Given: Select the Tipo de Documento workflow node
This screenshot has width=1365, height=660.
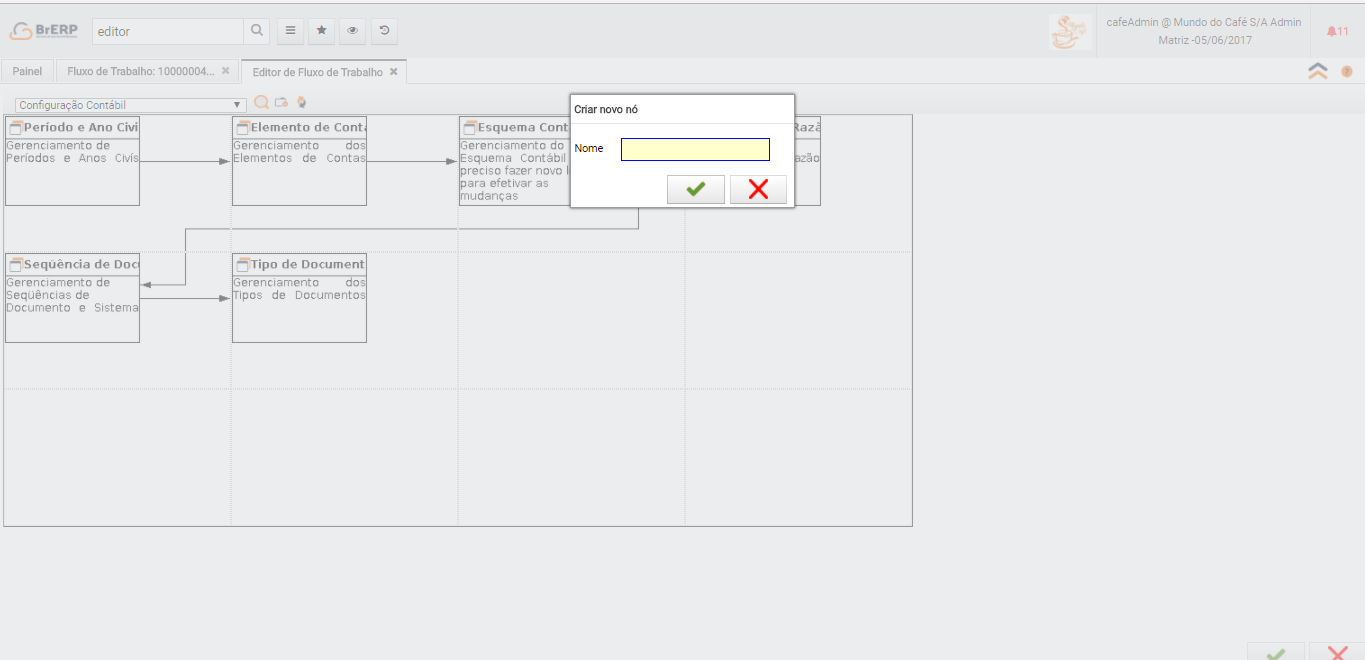Looking at the screenshot, I should [299, 297].
